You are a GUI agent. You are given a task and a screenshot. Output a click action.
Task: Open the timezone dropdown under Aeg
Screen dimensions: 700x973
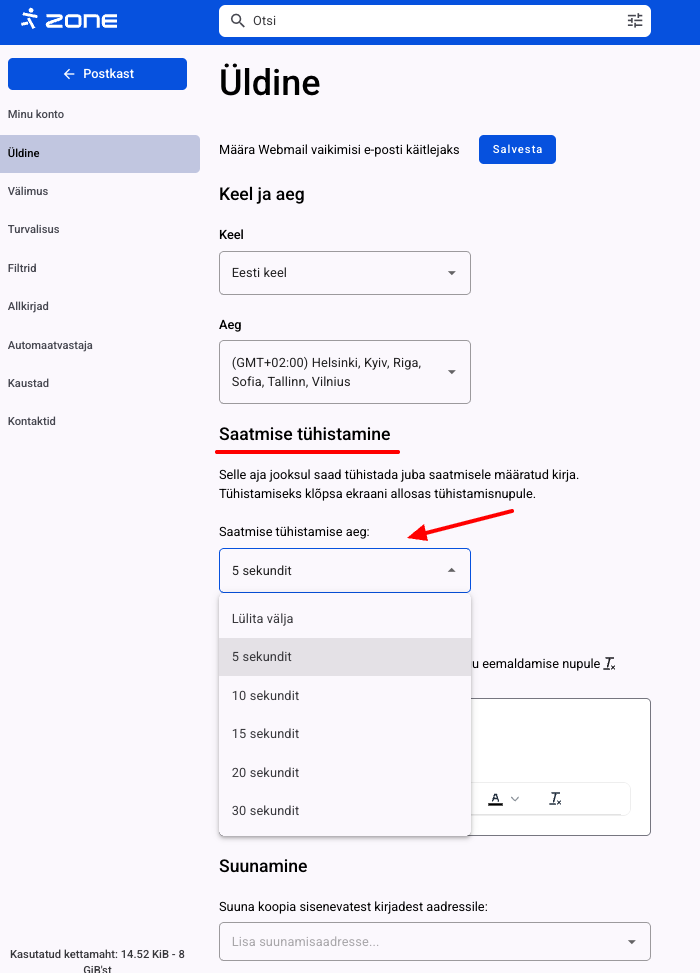click(x=344, y=372)
